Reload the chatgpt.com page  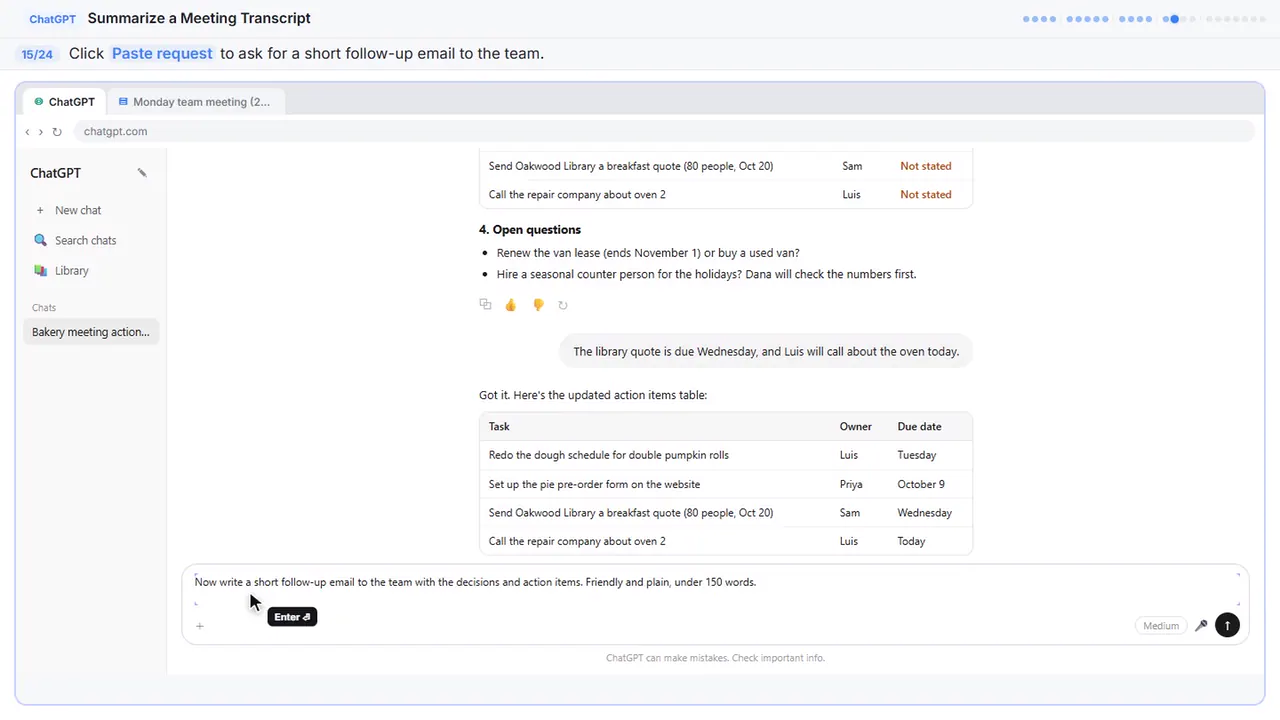point(57,131)
